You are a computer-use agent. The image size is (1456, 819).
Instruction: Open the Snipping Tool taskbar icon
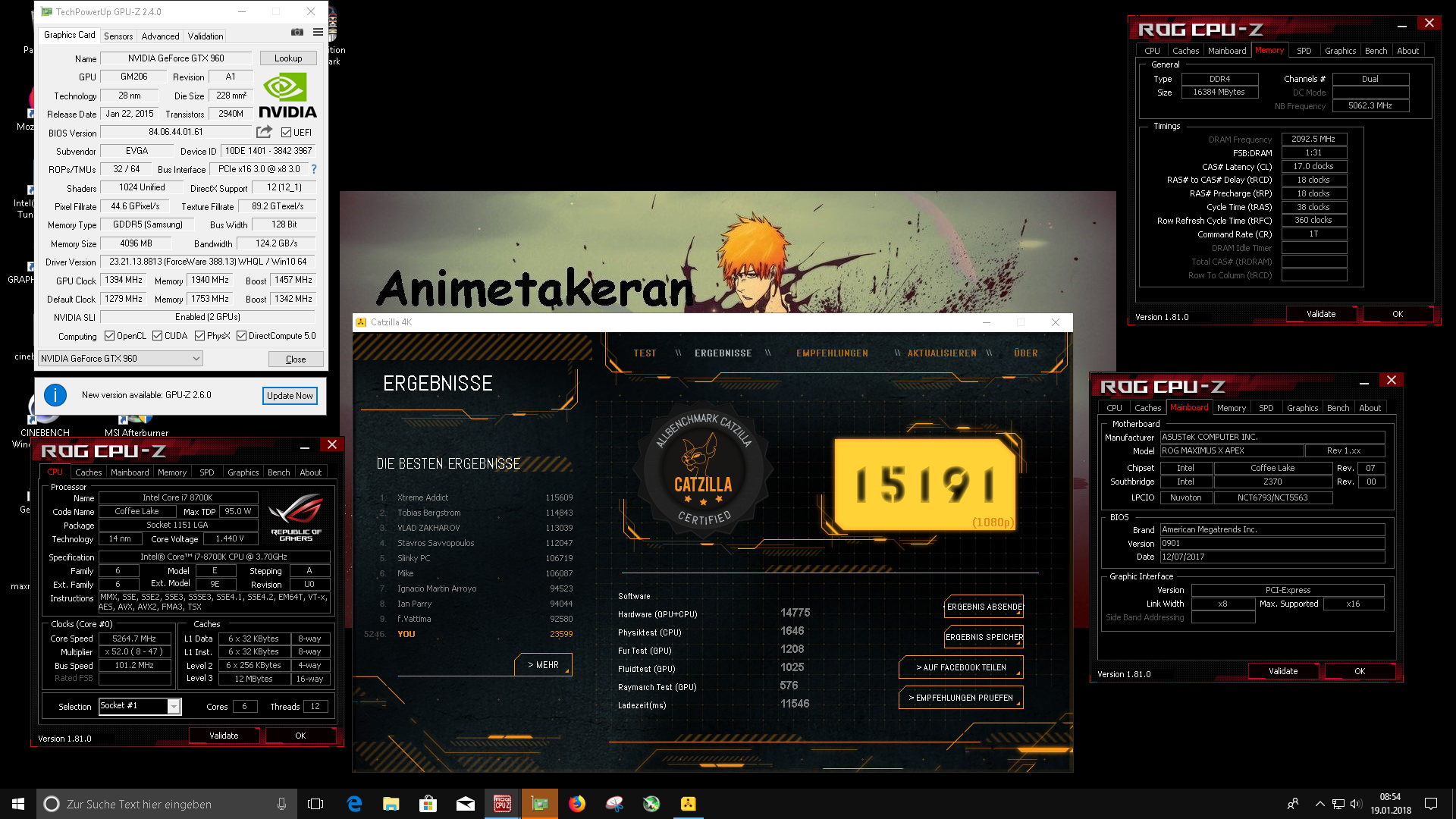[614, 804]
